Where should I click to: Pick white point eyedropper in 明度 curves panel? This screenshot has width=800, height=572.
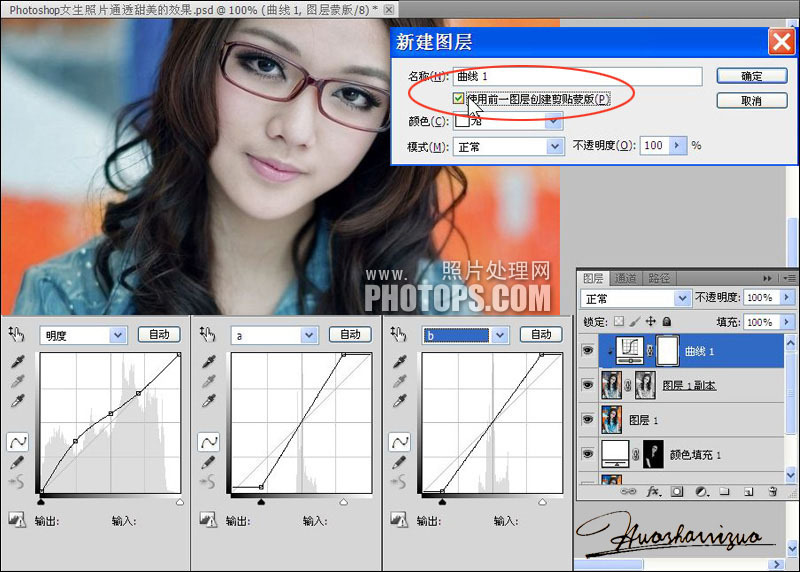point(18,401)
